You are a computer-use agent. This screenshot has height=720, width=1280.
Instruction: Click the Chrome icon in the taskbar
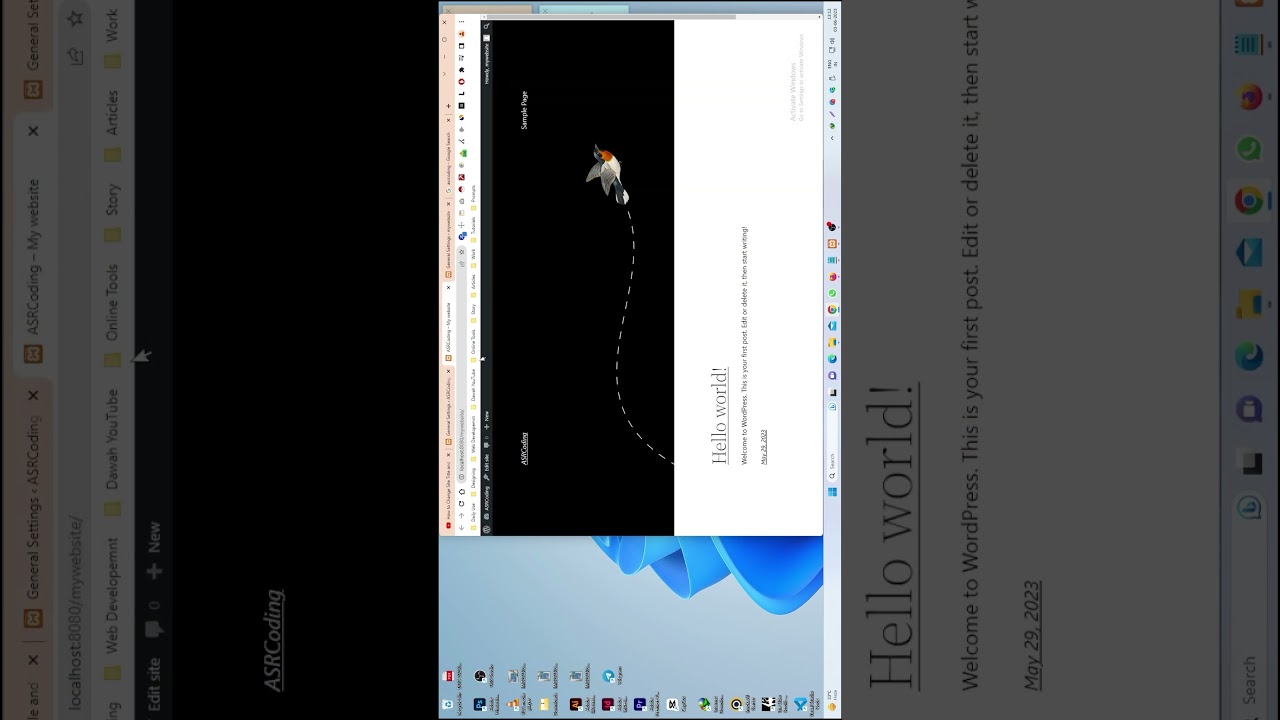coord(831,309)
